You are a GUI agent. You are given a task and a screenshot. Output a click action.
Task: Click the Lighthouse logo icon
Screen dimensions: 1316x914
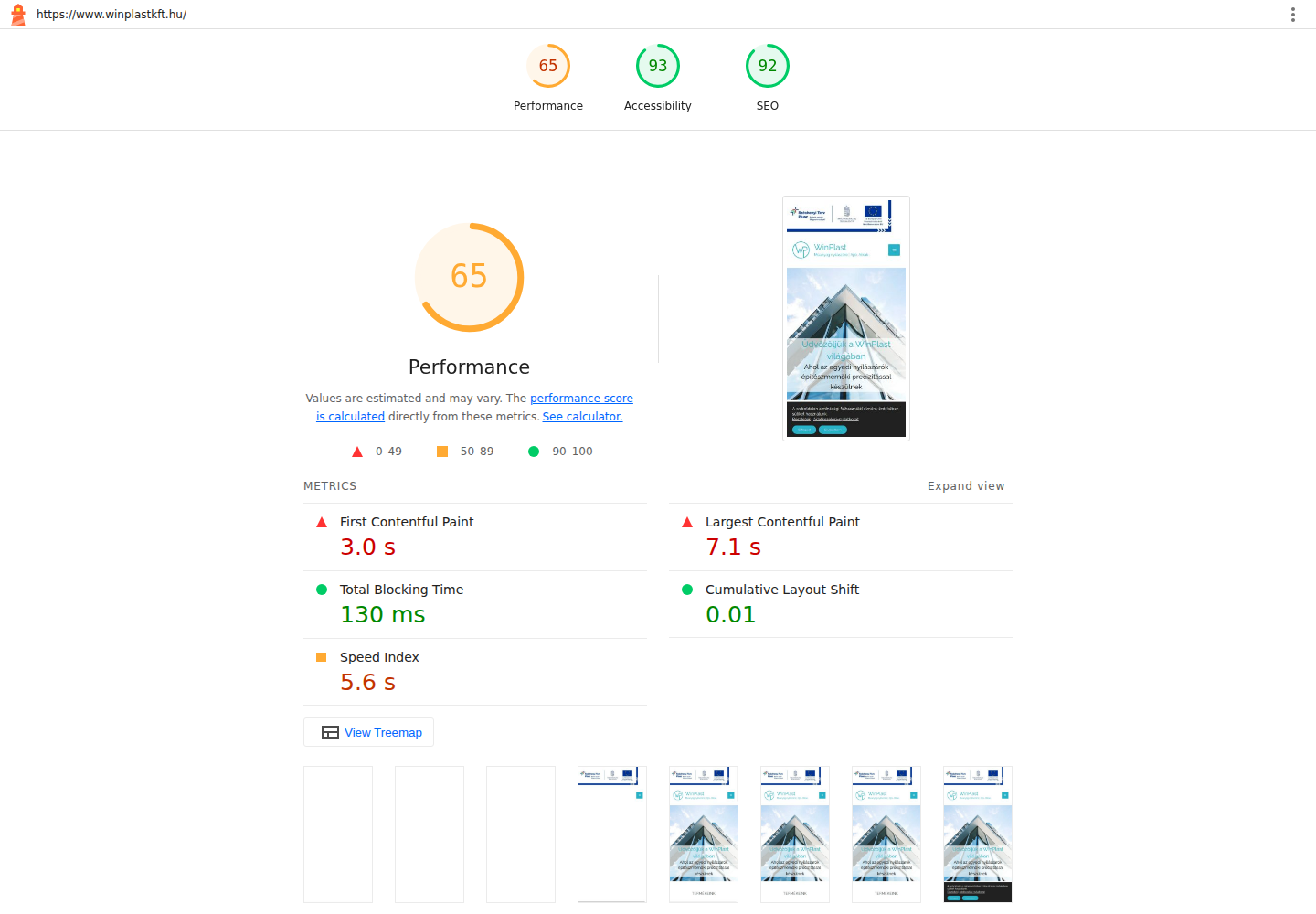pyautogui.click(x=17, y=15)
